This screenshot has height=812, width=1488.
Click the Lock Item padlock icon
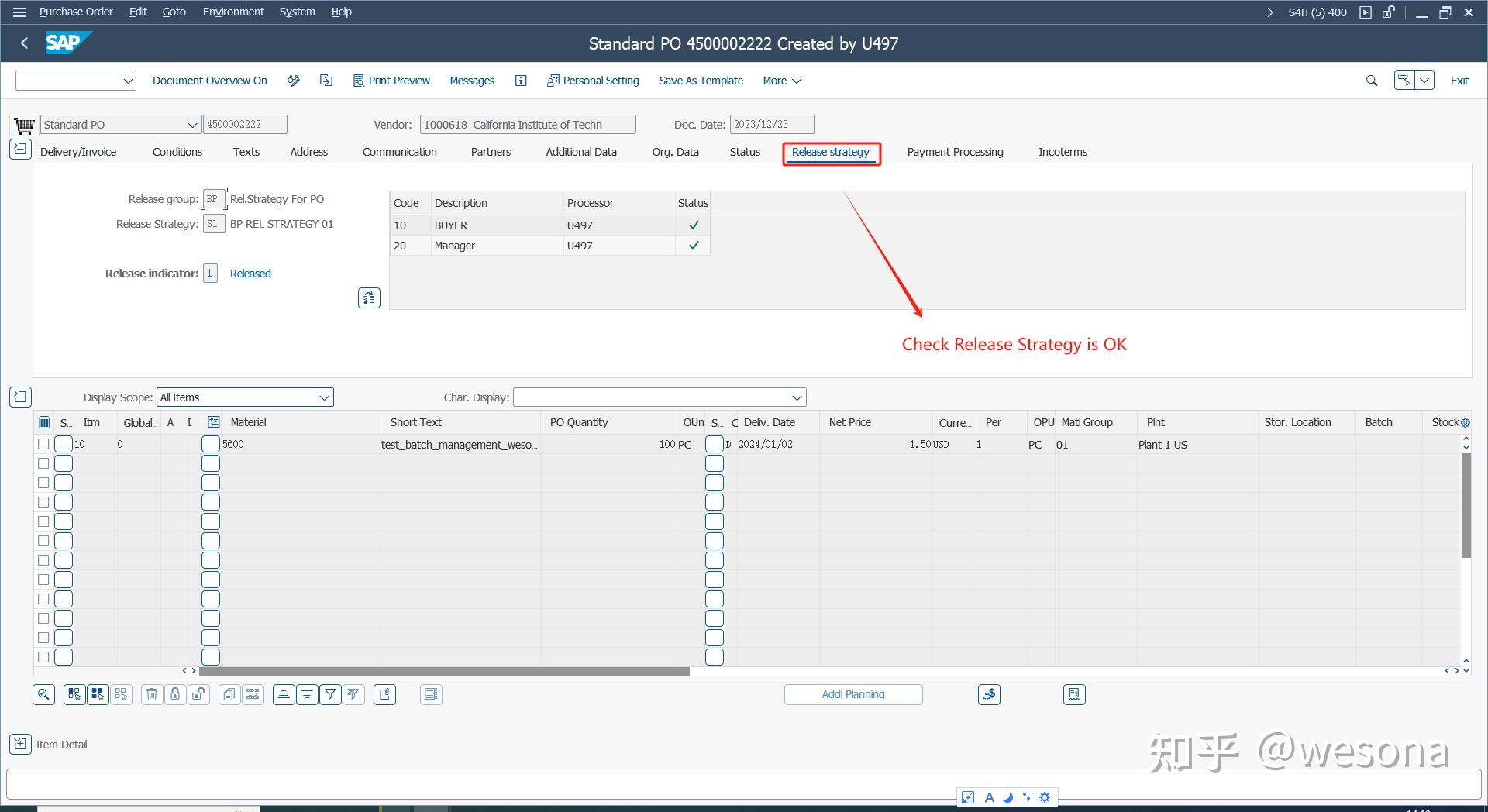tap(175, 694)
